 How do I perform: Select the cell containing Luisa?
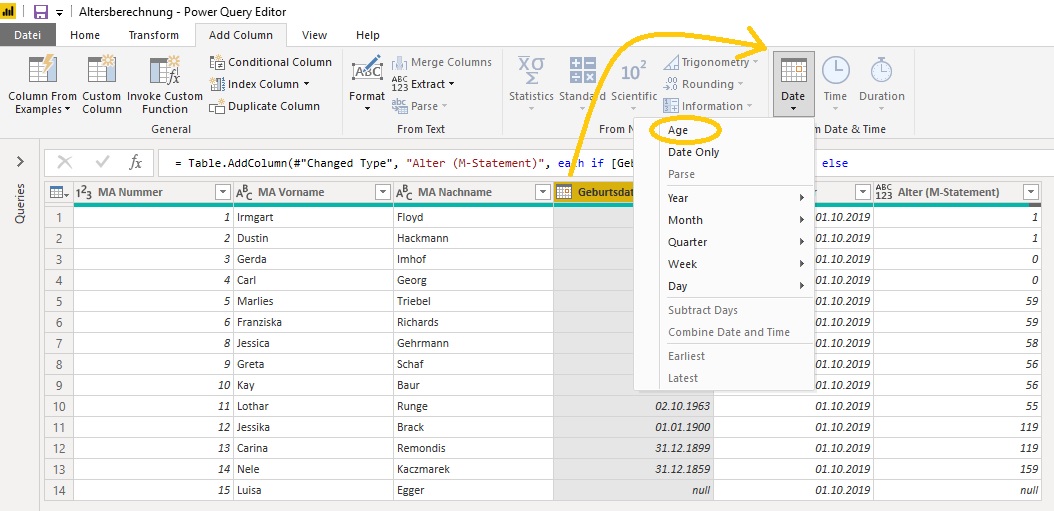314,490
